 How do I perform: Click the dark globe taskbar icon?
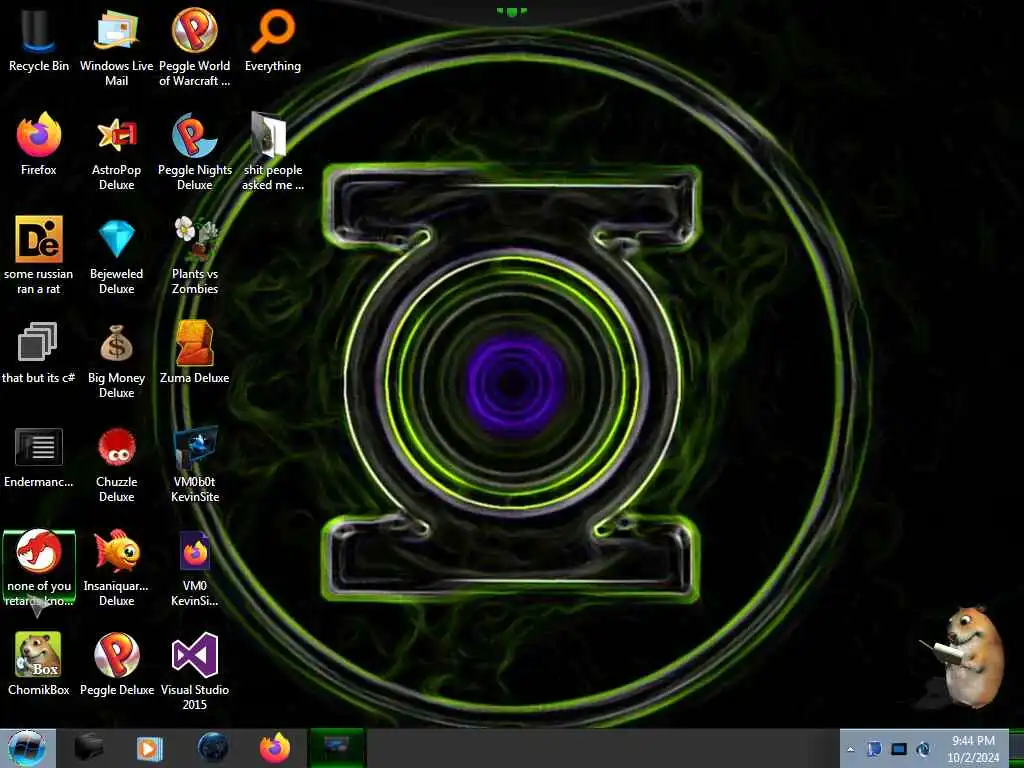(x=213, y=748)
